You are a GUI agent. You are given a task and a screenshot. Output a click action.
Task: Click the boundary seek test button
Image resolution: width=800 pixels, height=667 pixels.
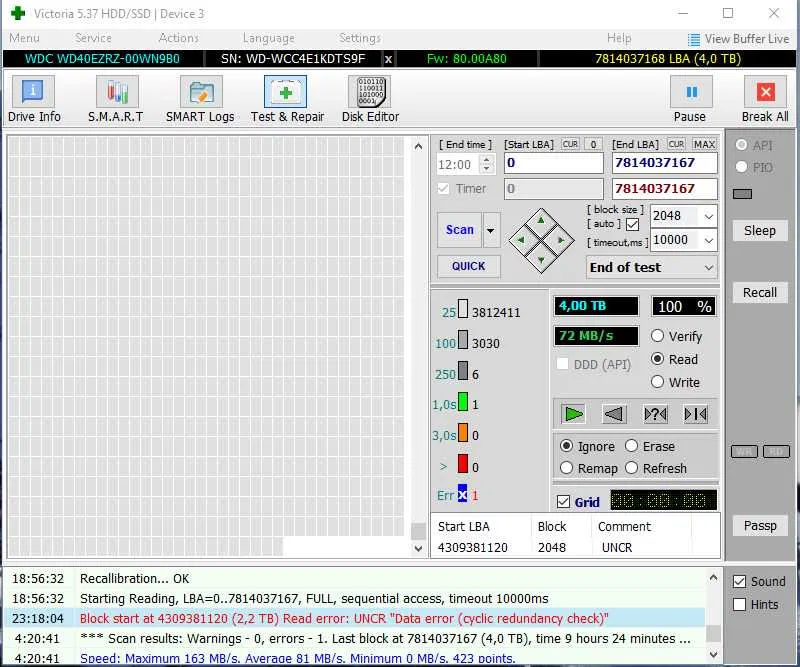pyautogui.click(x=695, y=414)
